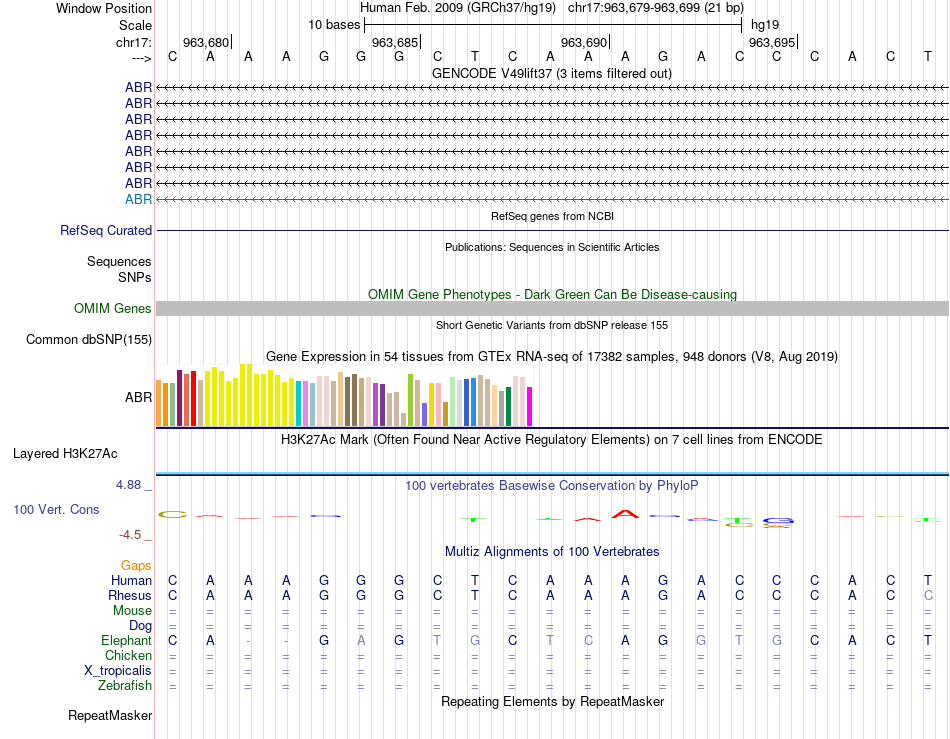The width and height of the screenshot is (950, 739).
Task: Click the RefSeq Curated horizontal gene line
Action: click(x=552, y=230)
